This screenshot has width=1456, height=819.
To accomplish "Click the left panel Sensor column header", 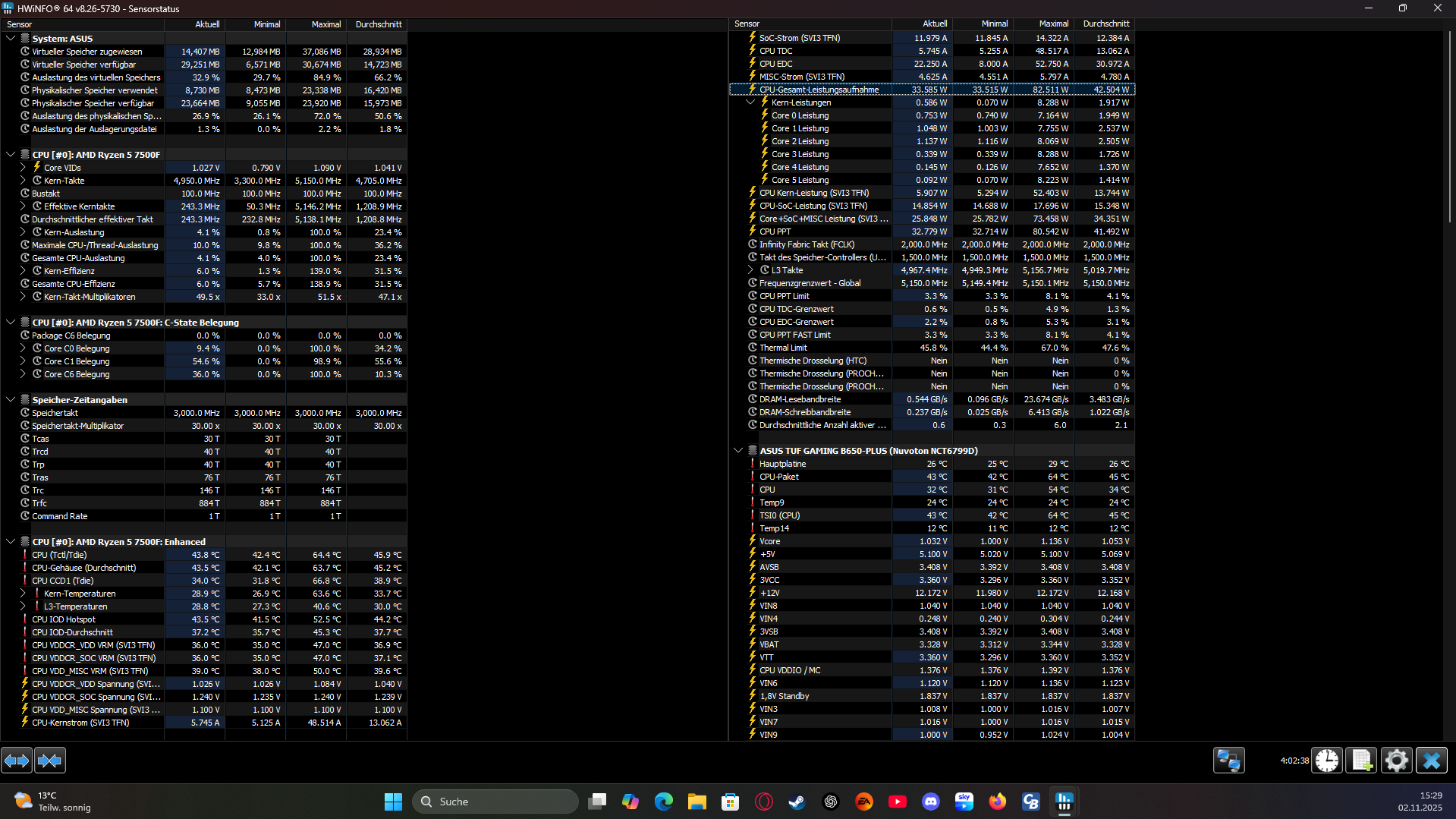I will pyautogui.click(x=82, y=24).
